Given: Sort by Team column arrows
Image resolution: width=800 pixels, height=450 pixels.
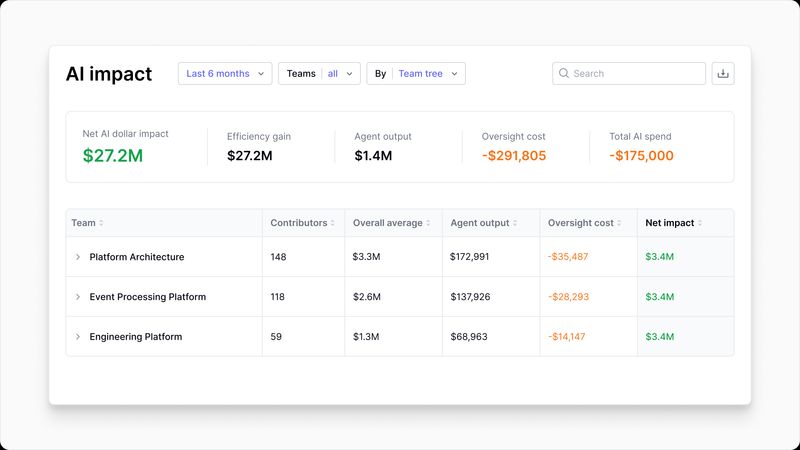Looking at the screenshot, I should [101, 223].
